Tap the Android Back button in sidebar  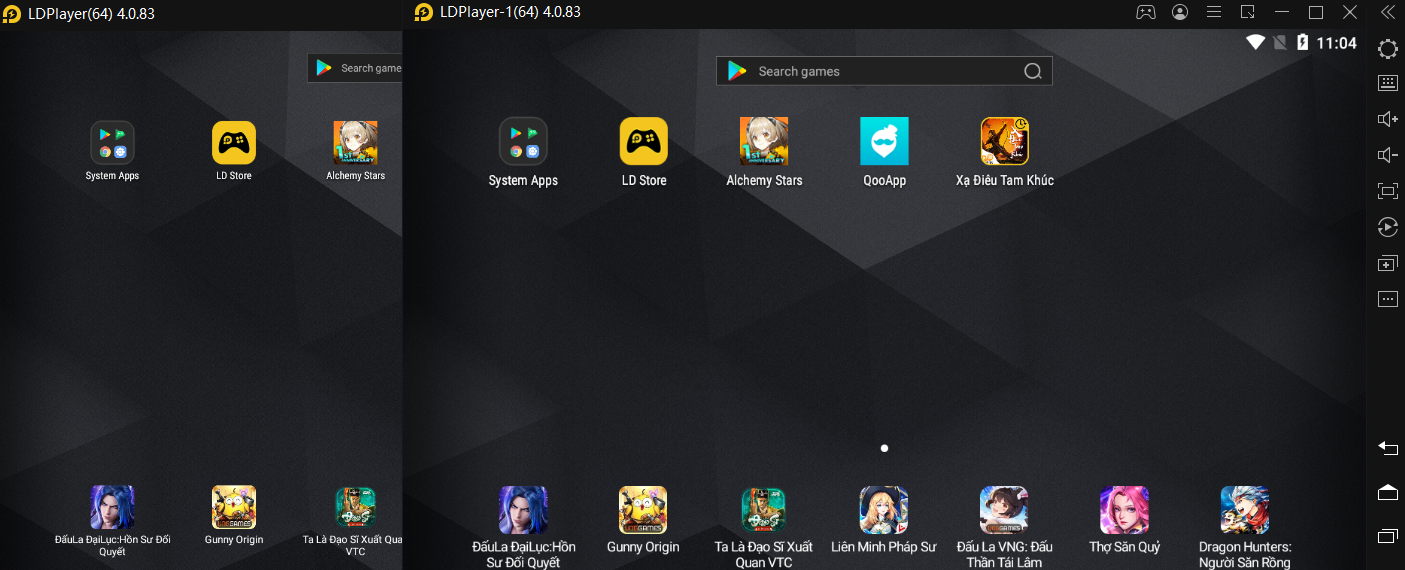tap(1387, 448)
